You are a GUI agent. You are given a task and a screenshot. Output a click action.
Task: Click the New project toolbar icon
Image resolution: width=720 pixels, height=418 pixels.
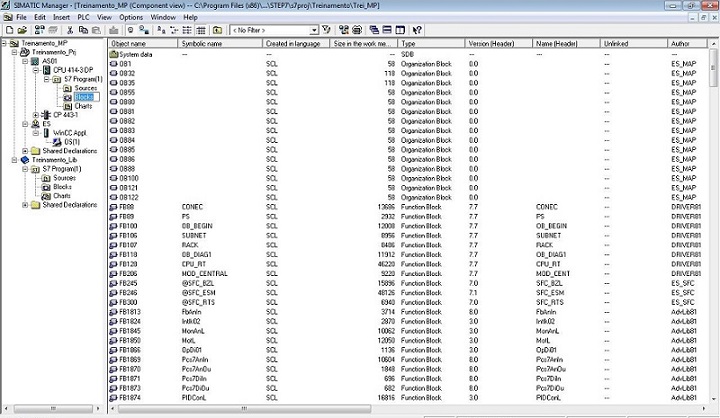9,30
